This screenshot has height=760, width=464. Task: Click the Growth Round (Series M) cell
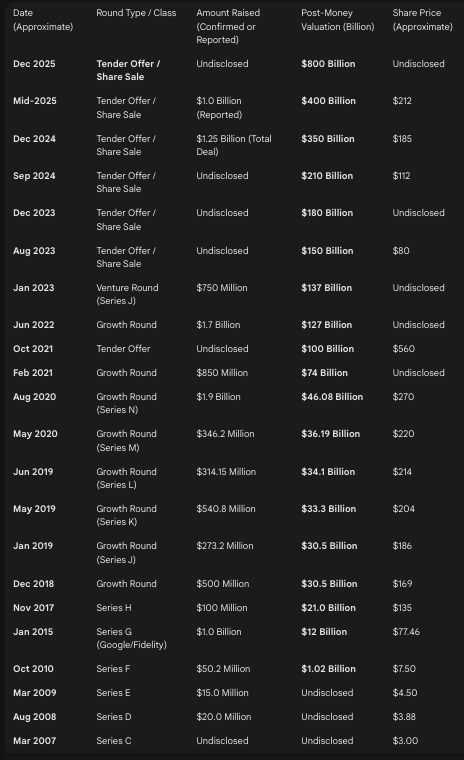tap(126, 441)
